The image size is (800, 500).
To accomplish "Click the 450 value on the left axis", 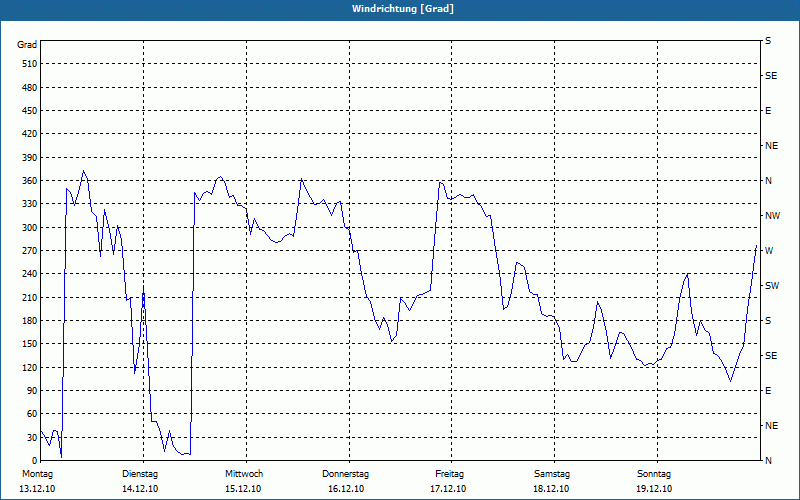I will pyautogui.click(x=29, y=111).
